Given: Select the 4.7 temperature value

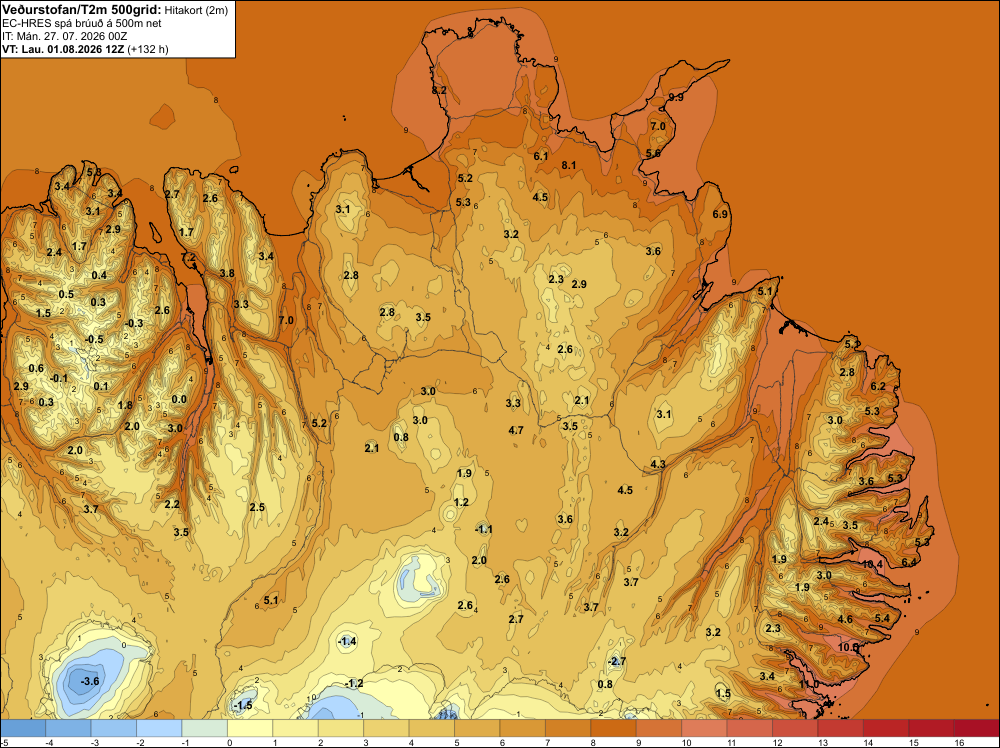Looking at the screenshot, I should [516, 430].
